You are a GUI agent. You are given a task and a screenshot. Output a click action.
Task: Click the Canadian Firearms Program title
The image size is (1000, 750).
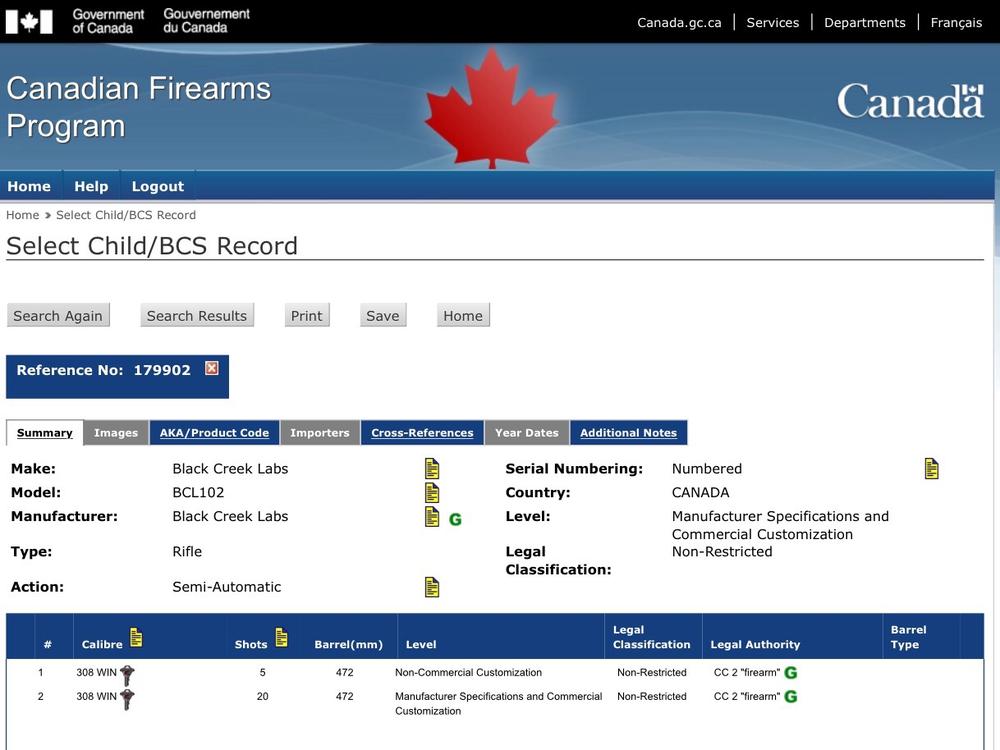point(138,107)
